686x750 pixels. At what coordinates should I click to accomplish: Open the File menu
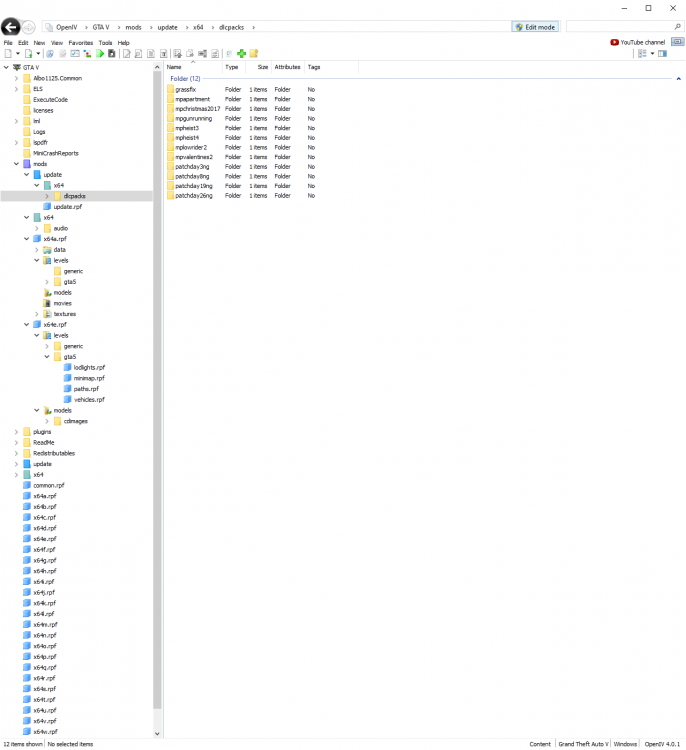click(x=8, y=43)
